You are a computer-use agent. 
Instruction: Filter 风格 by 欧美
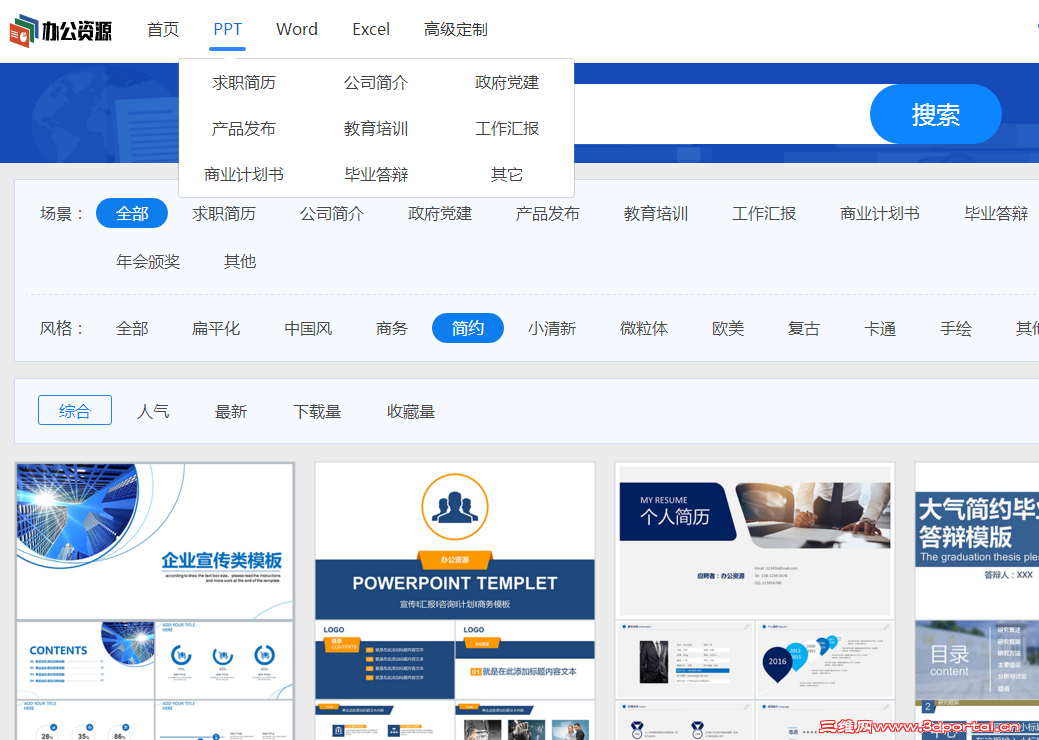(728, 328)
